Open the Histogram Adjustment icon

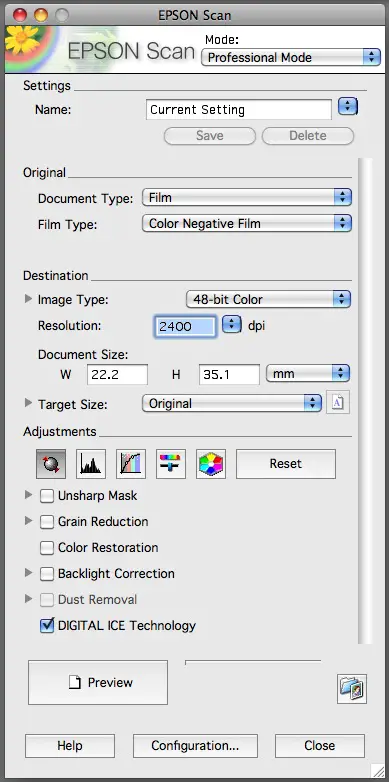(x=91, y=464)
